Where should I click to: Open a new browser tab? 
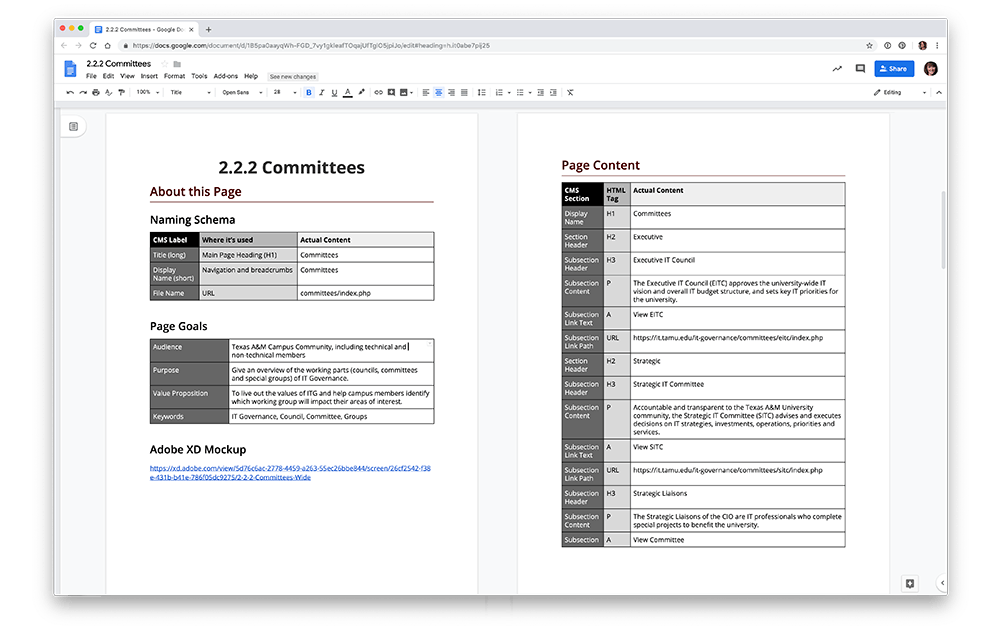point(208,29)
